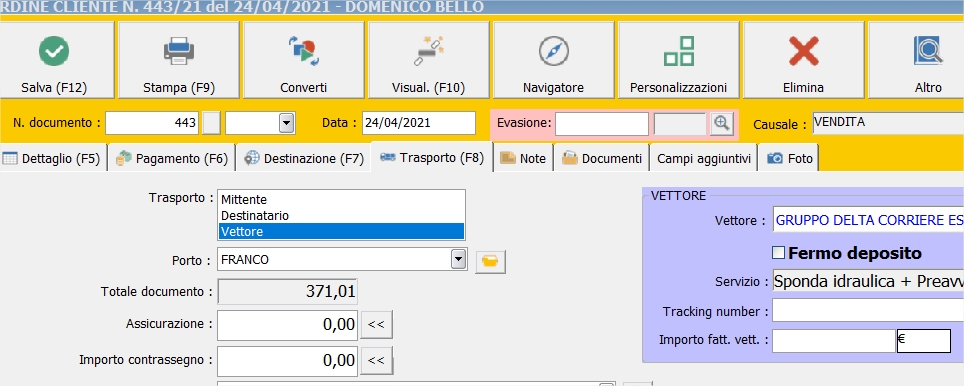Viewport: 964px width, 386px height.
Task: Open the Servizio Sponda idraulica combo box
Action: [868, 282]
